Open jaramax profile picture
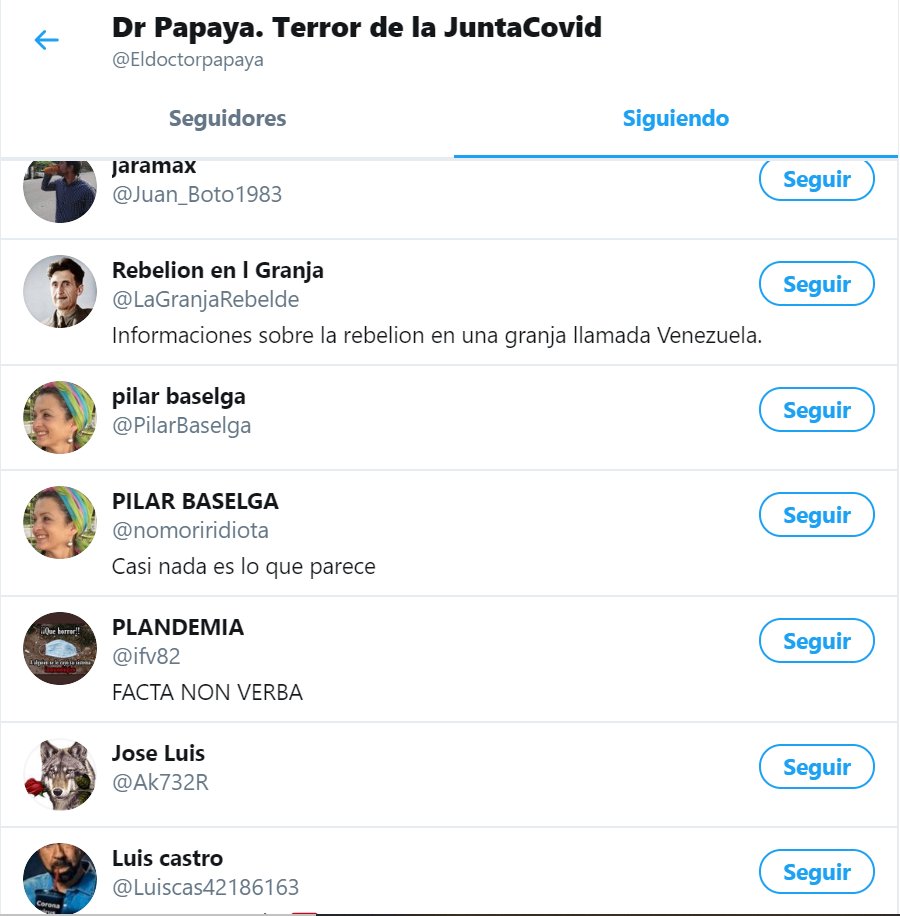Image resolution: width=900 pixels, height=916 pixels. (x=60, y=191)
